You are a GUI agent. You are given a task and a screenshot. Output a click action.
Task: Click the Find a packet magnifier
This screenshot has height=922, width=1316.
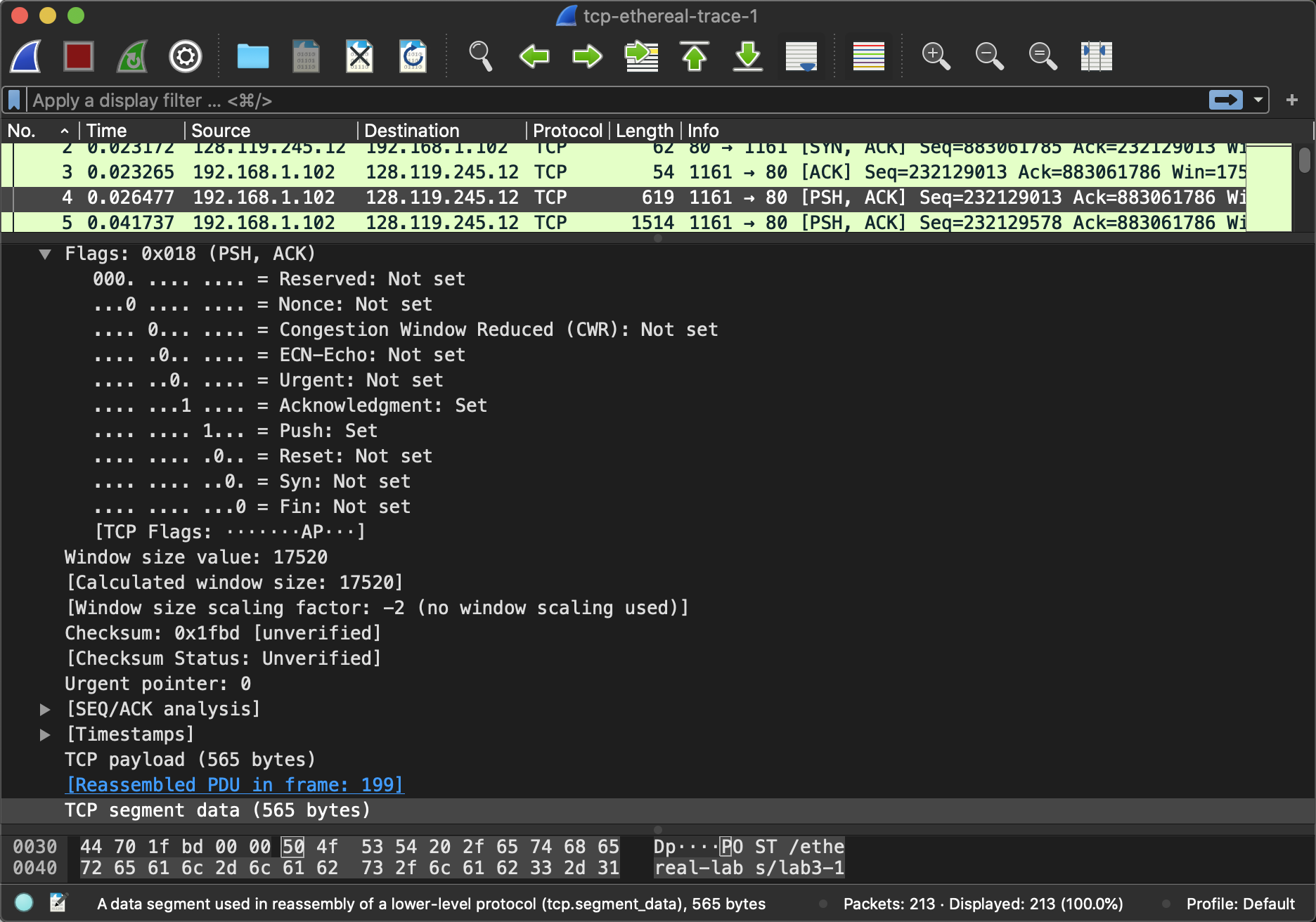pyautogui.click(x=481, y=56)
